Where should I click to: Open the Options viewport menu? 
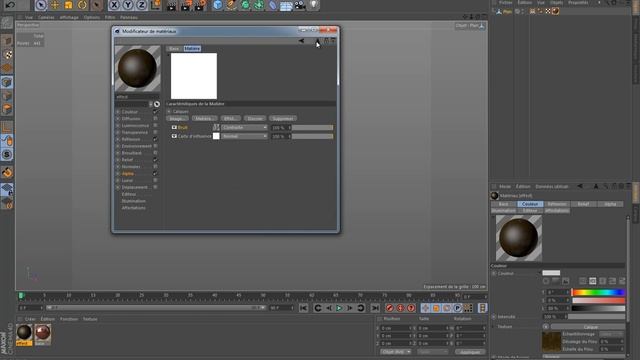pos(92,18)
